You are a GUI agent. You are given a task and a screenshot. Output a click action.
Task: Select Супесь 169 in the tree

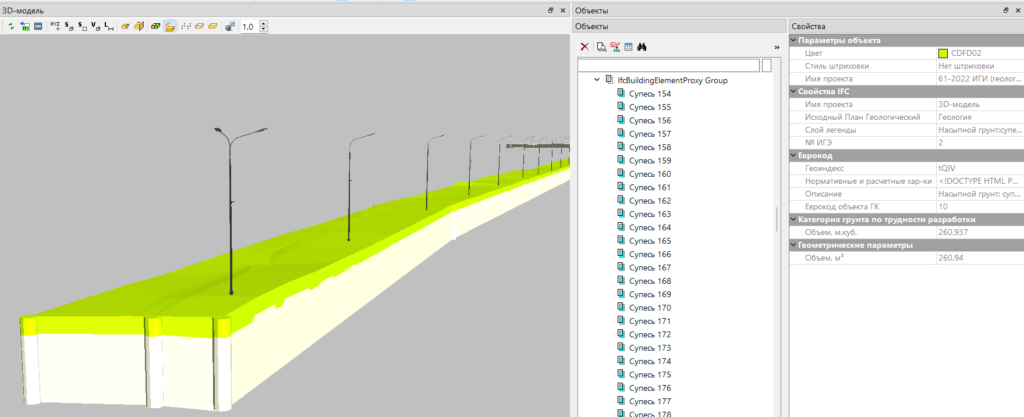pyautogui.click(x=650, y=294)
